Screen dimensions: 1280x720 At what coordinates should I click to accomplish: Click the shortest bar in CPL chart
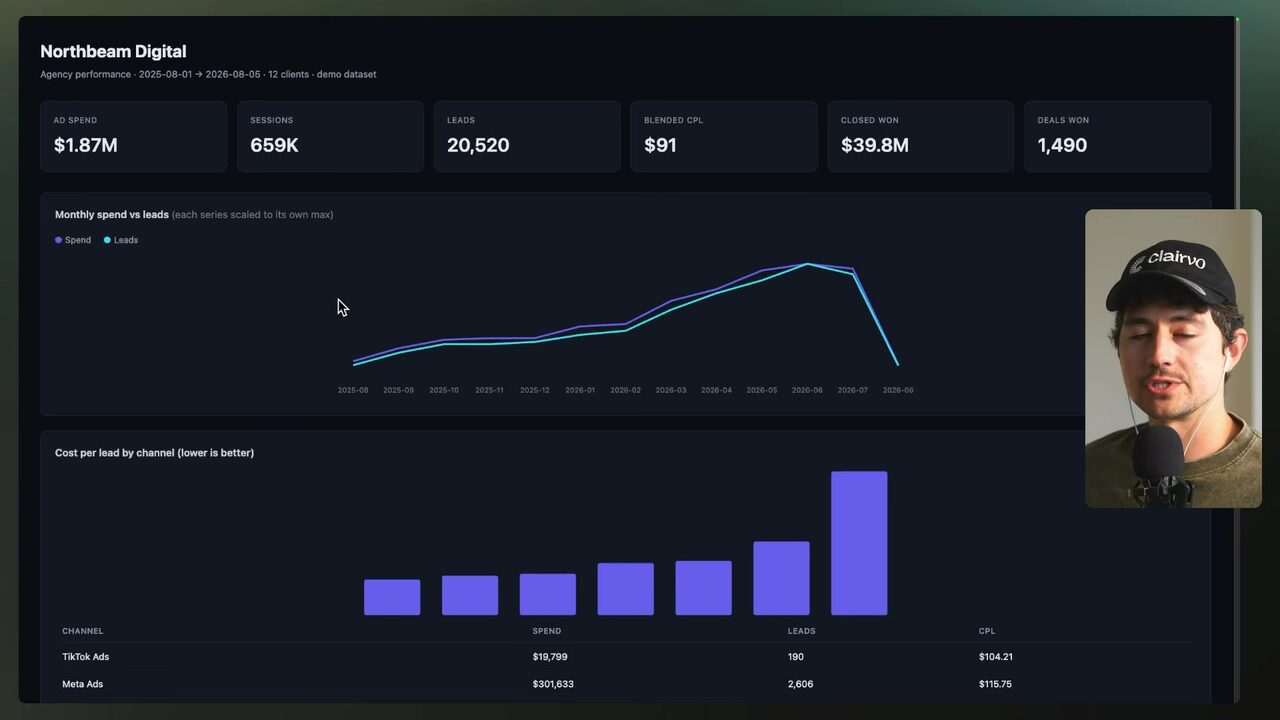(392, 597)
